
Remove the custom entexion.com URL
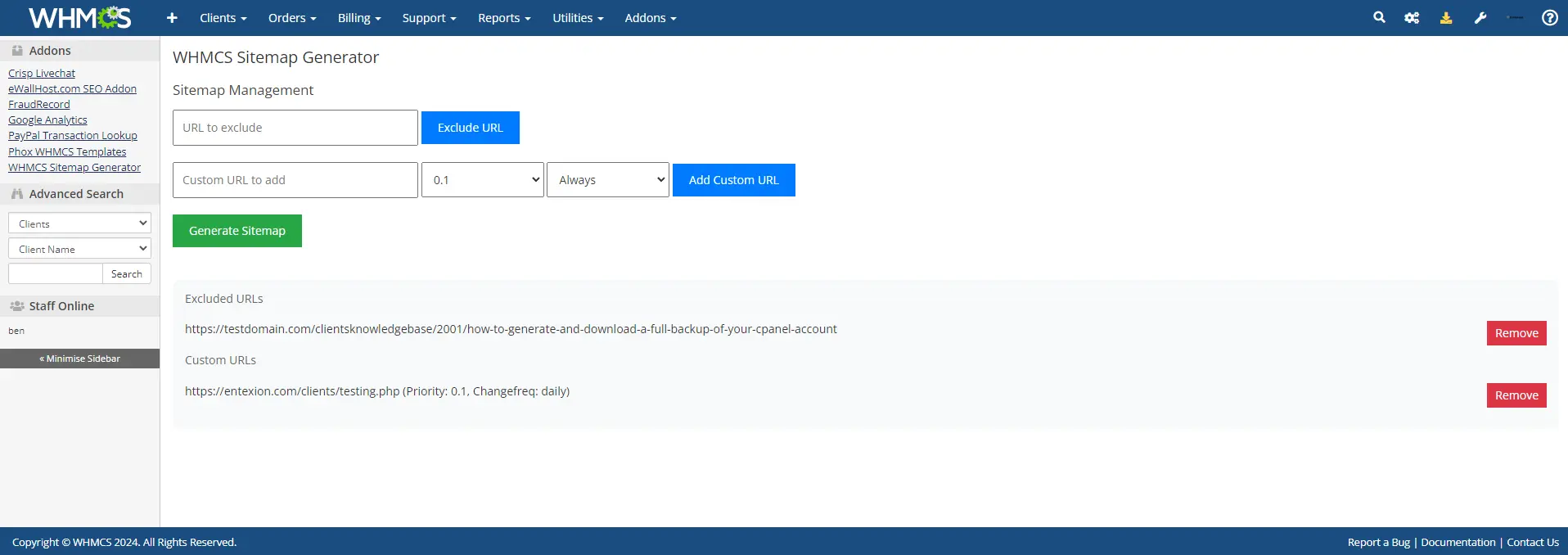click(x=1516, y=395)
